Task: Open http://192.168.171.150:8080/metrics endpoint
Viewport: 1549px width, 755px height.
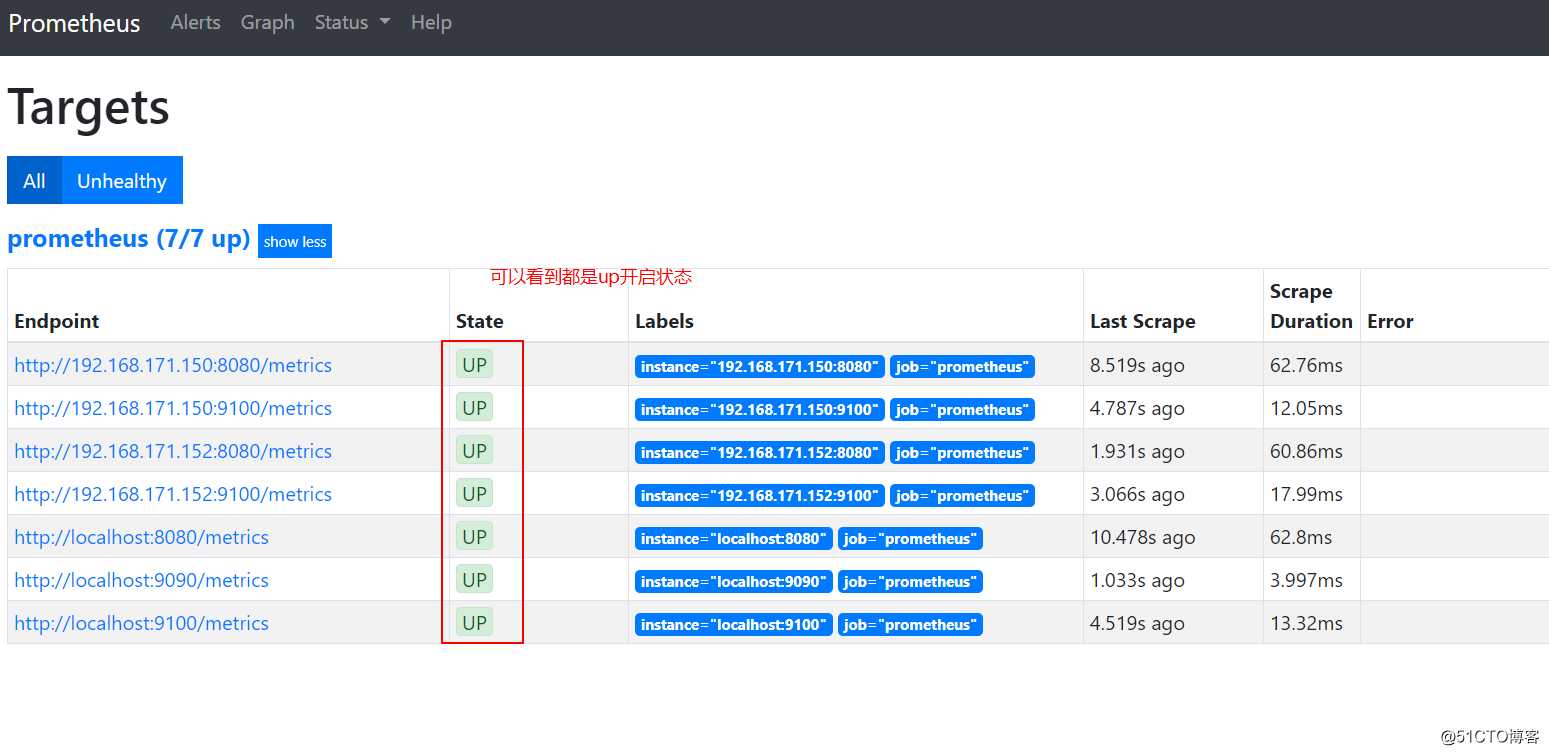Action: coord(173,365)
